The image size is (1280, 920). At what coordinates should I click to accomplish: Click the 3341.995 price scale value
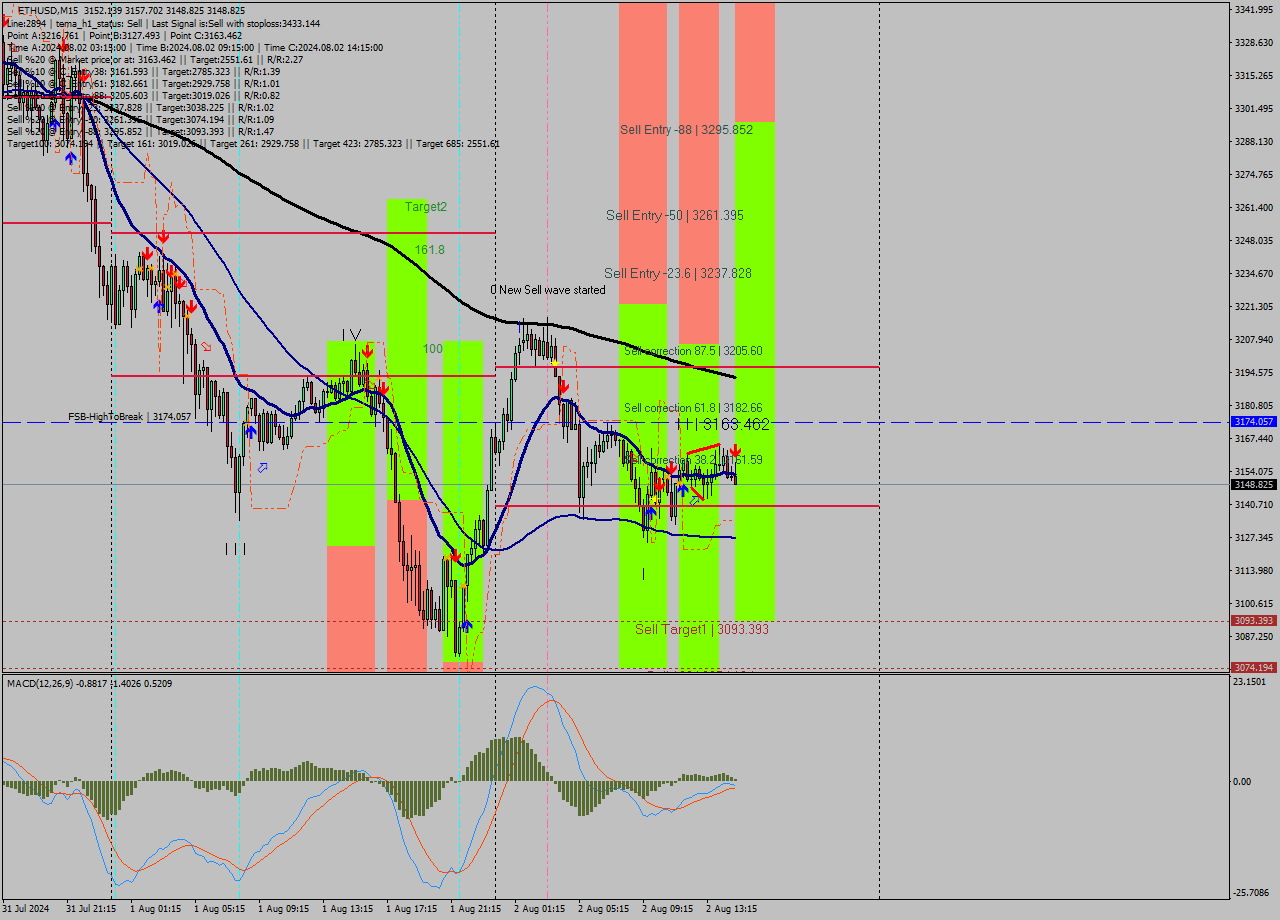pyautogui.click(x=1253, y=9)
